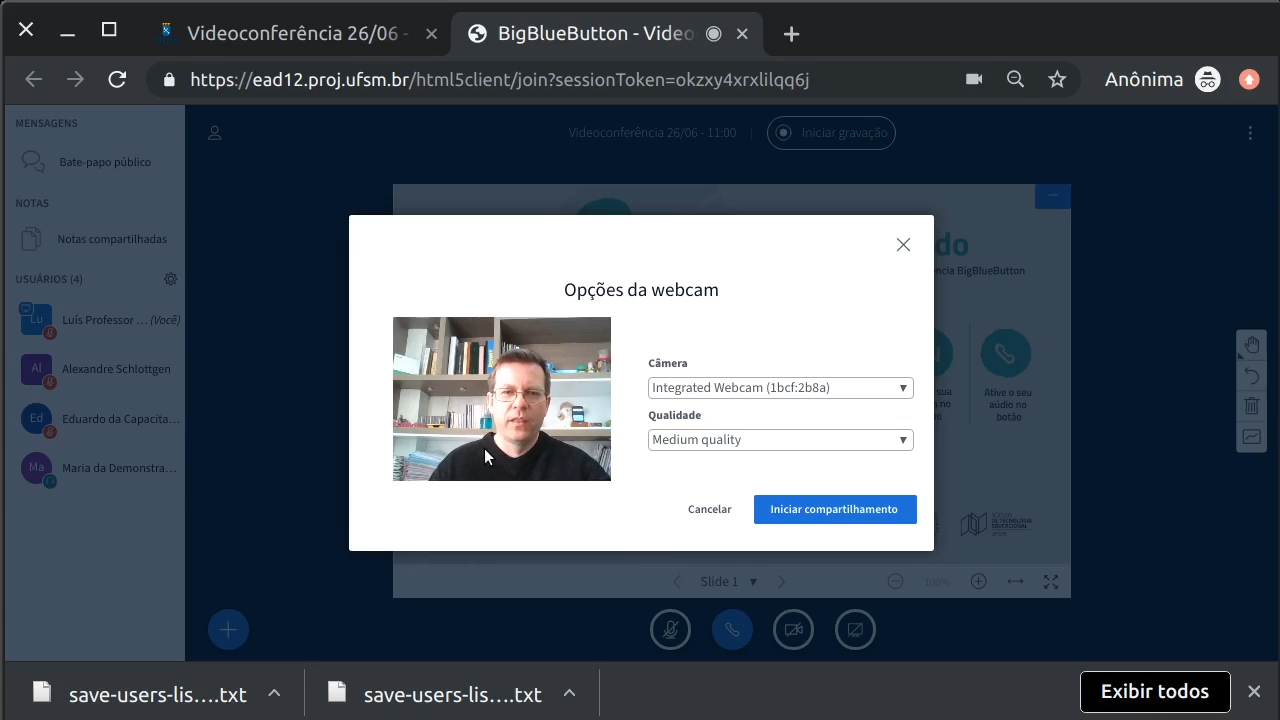The image size is (1280, 720).
Task: Toggle multi-user whiteboard icon
Action: [x=1252, y=437]
